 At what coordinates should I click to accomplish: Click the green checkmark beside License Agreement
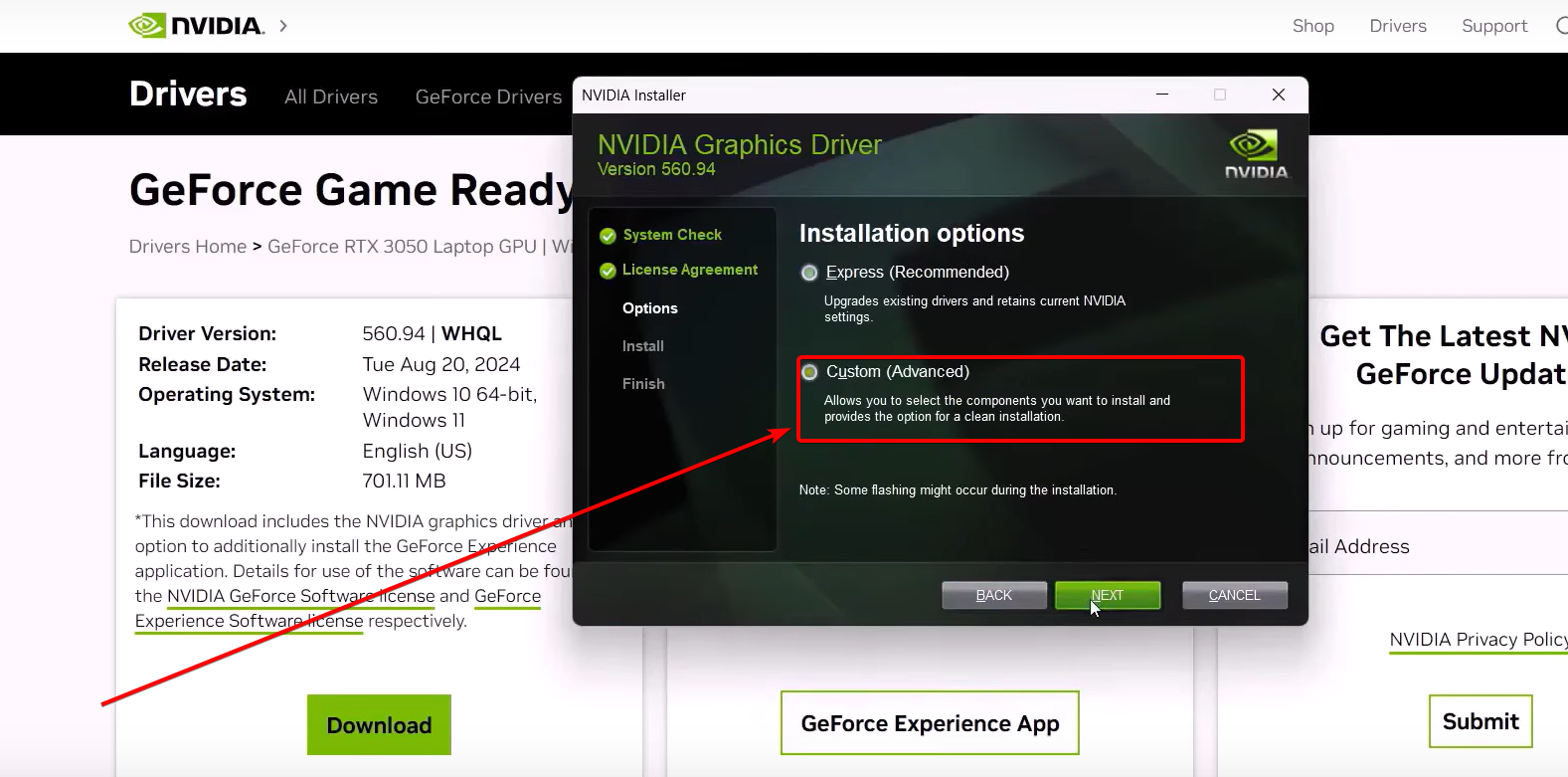(608, 271)
